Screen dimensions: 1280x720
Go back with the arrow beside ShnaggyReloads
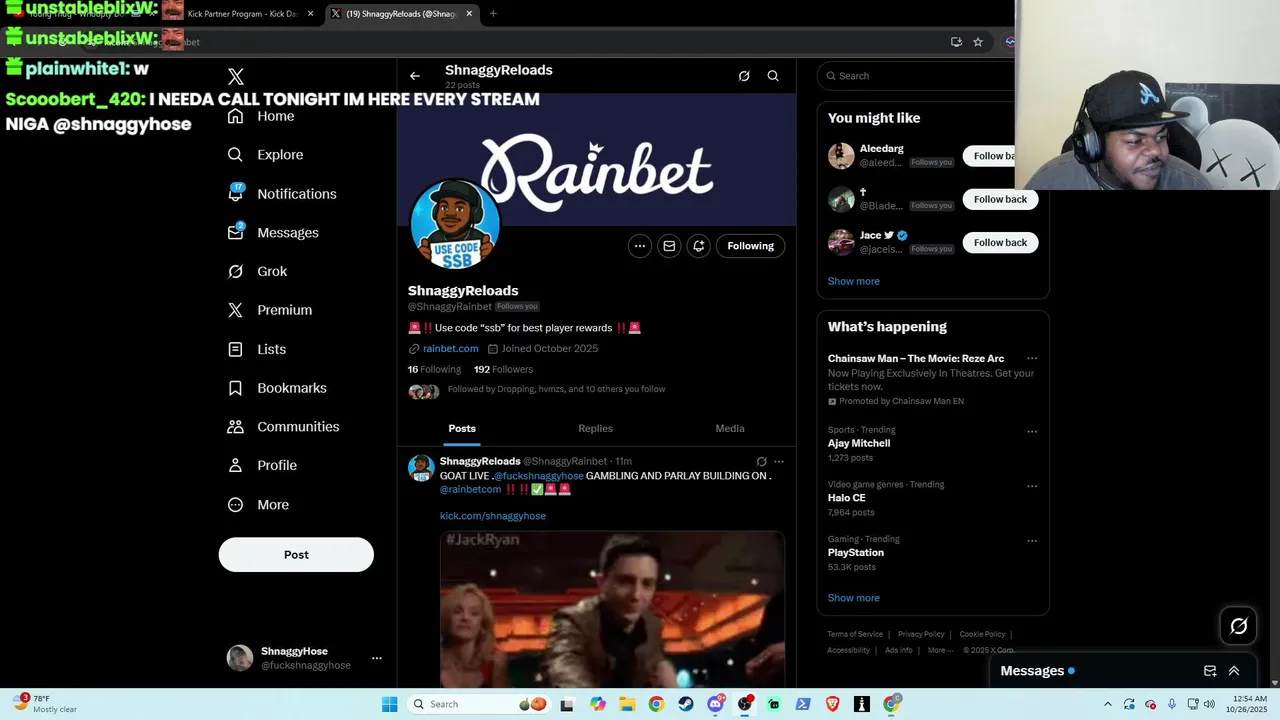[415, 76]
